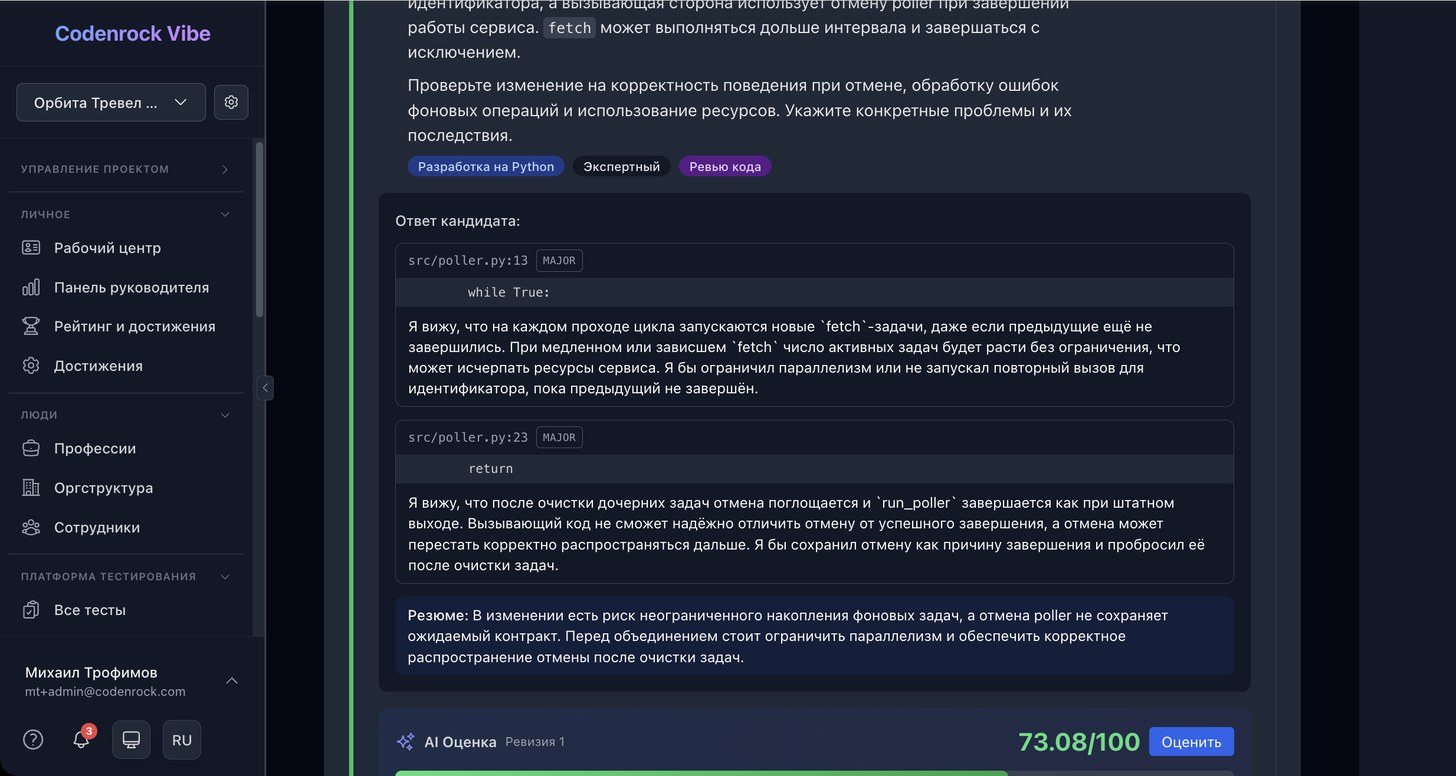Screen dimensions: 1456x776
Task: Click the 73.08/100 score
Action: coord(1079,742)
